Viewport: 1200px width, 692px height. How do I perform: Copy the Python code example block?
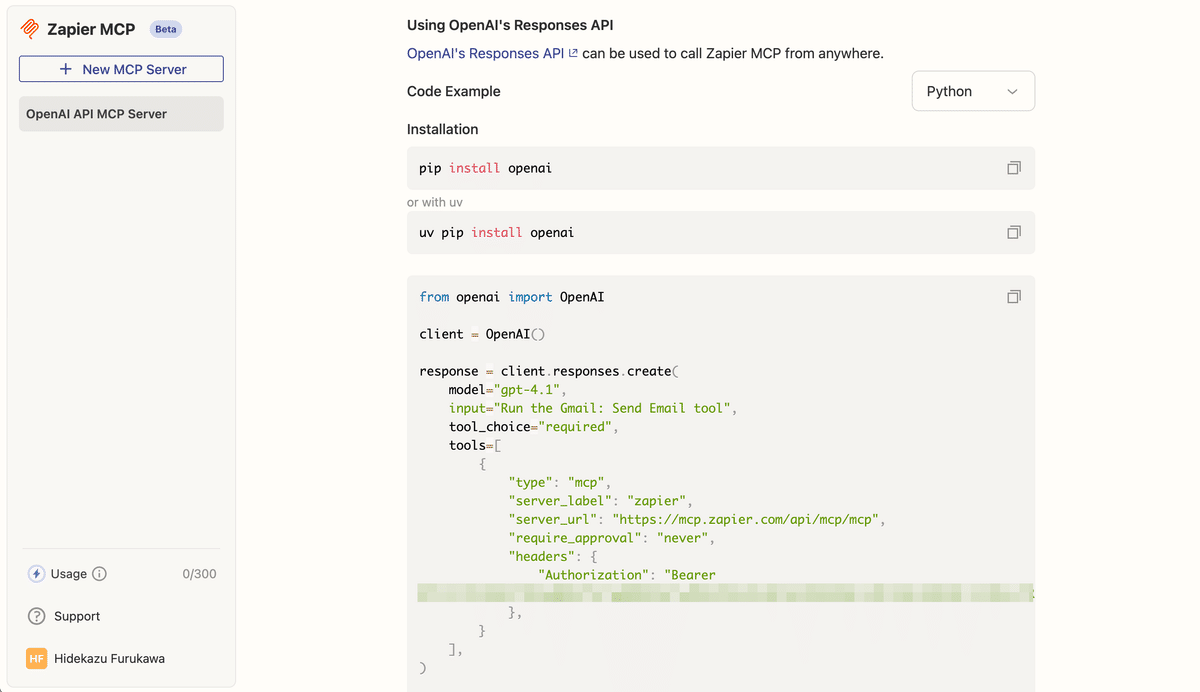[1013, 296]
